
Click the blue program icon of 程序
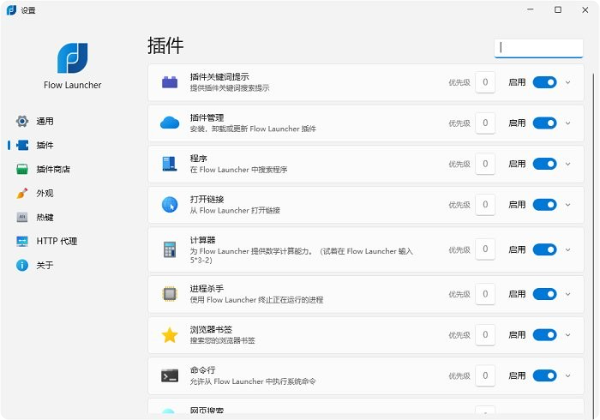coord(170,164)
